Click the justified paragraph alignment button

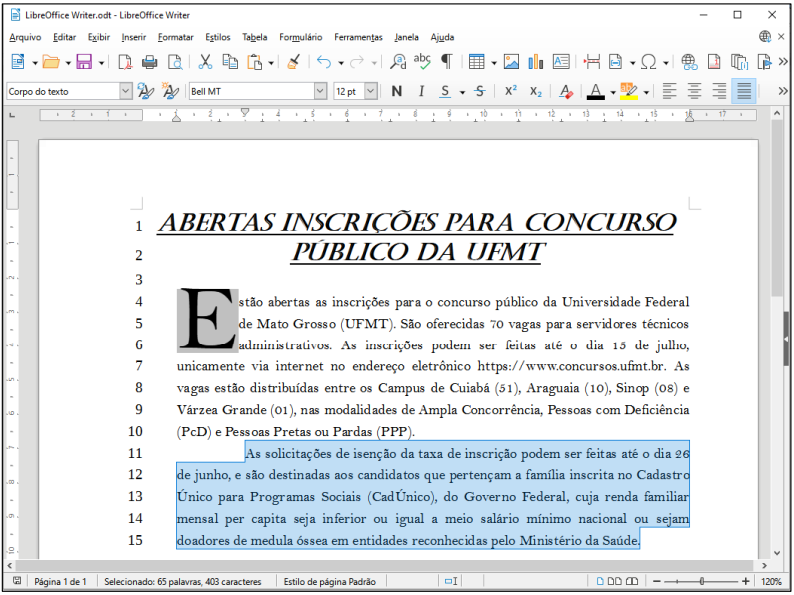[743, 91]
